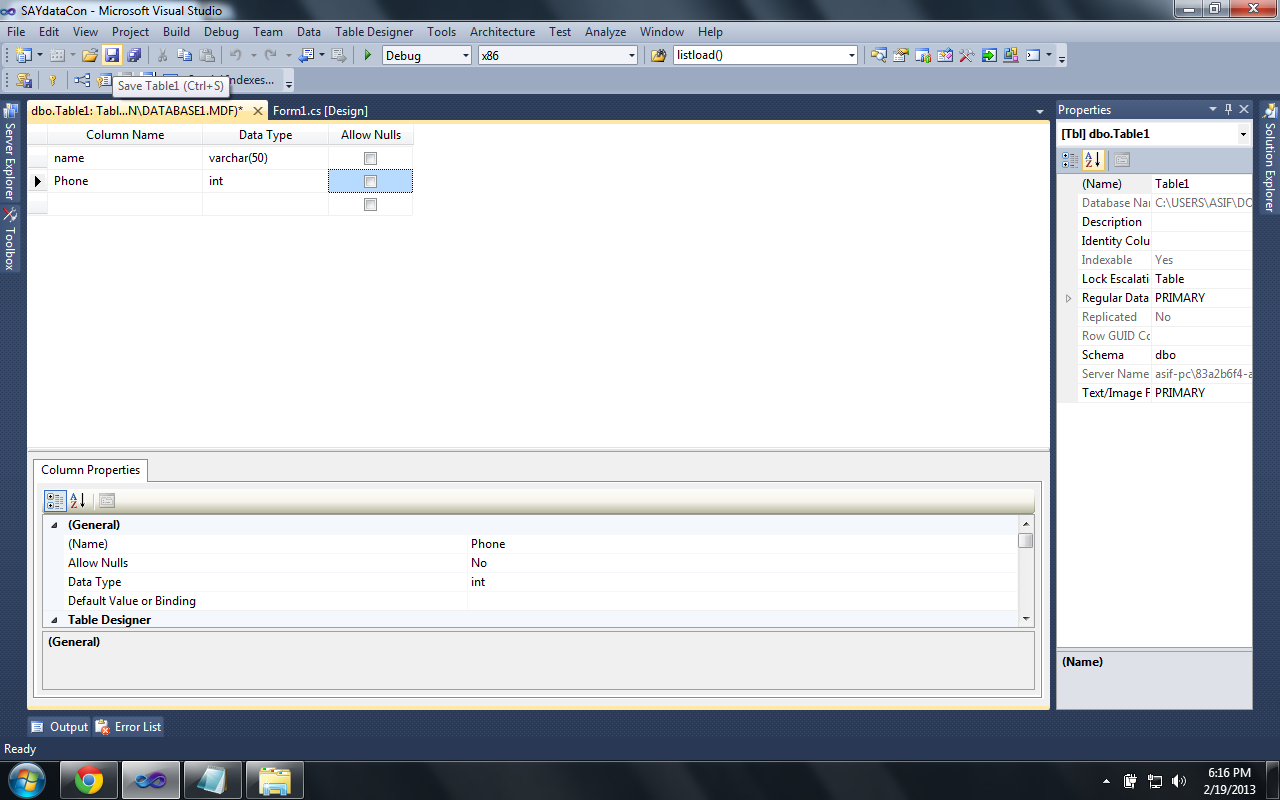Expand the Solution Explorer side tab

1270,157
